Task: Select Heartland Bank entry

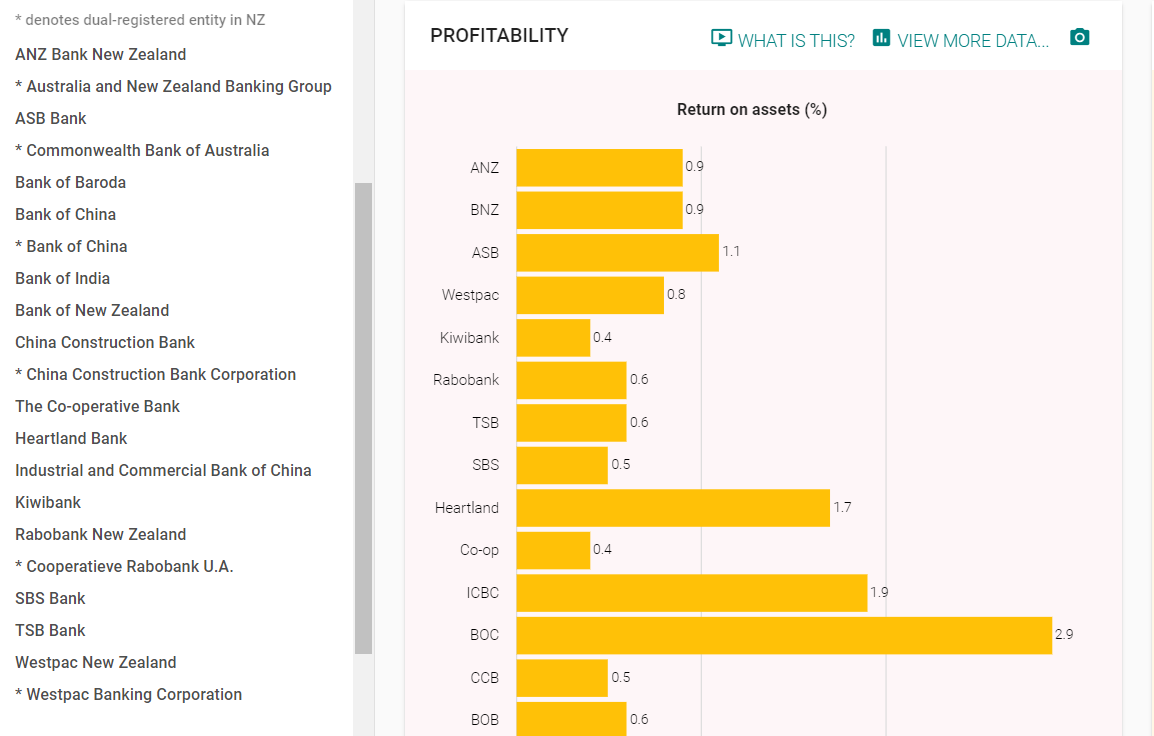Action: point(71,439)
